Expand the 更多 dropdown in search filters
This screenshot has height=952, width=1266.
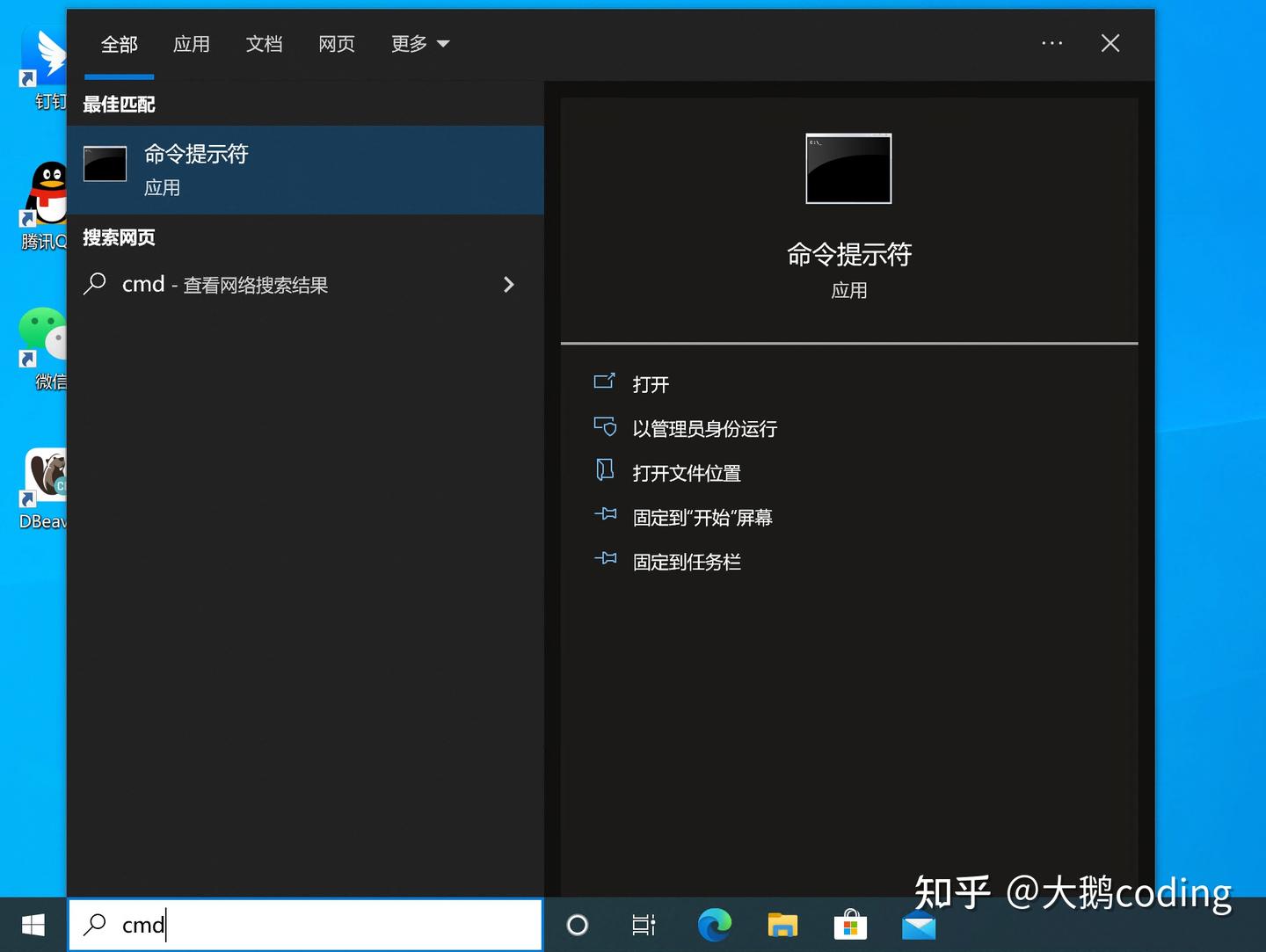pyautogui.click(x=420, y=44)
